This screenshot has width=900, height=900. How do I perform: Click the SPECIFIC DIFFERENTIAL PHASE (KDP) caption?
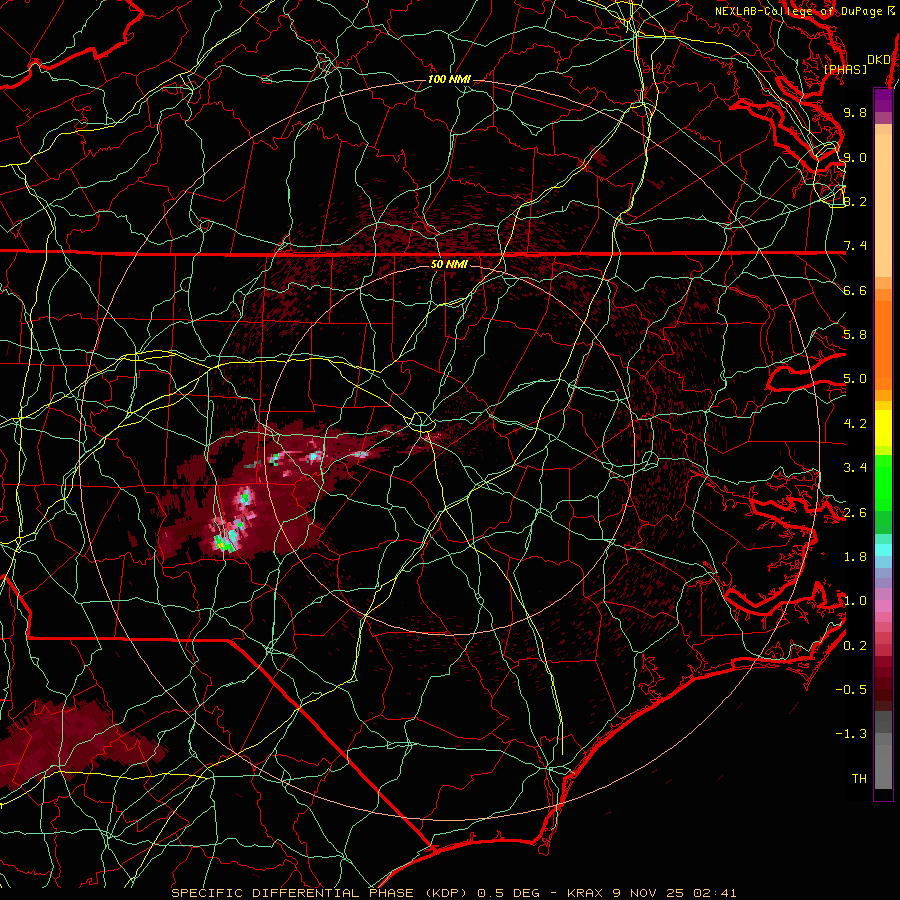click(x=319, y=893)
